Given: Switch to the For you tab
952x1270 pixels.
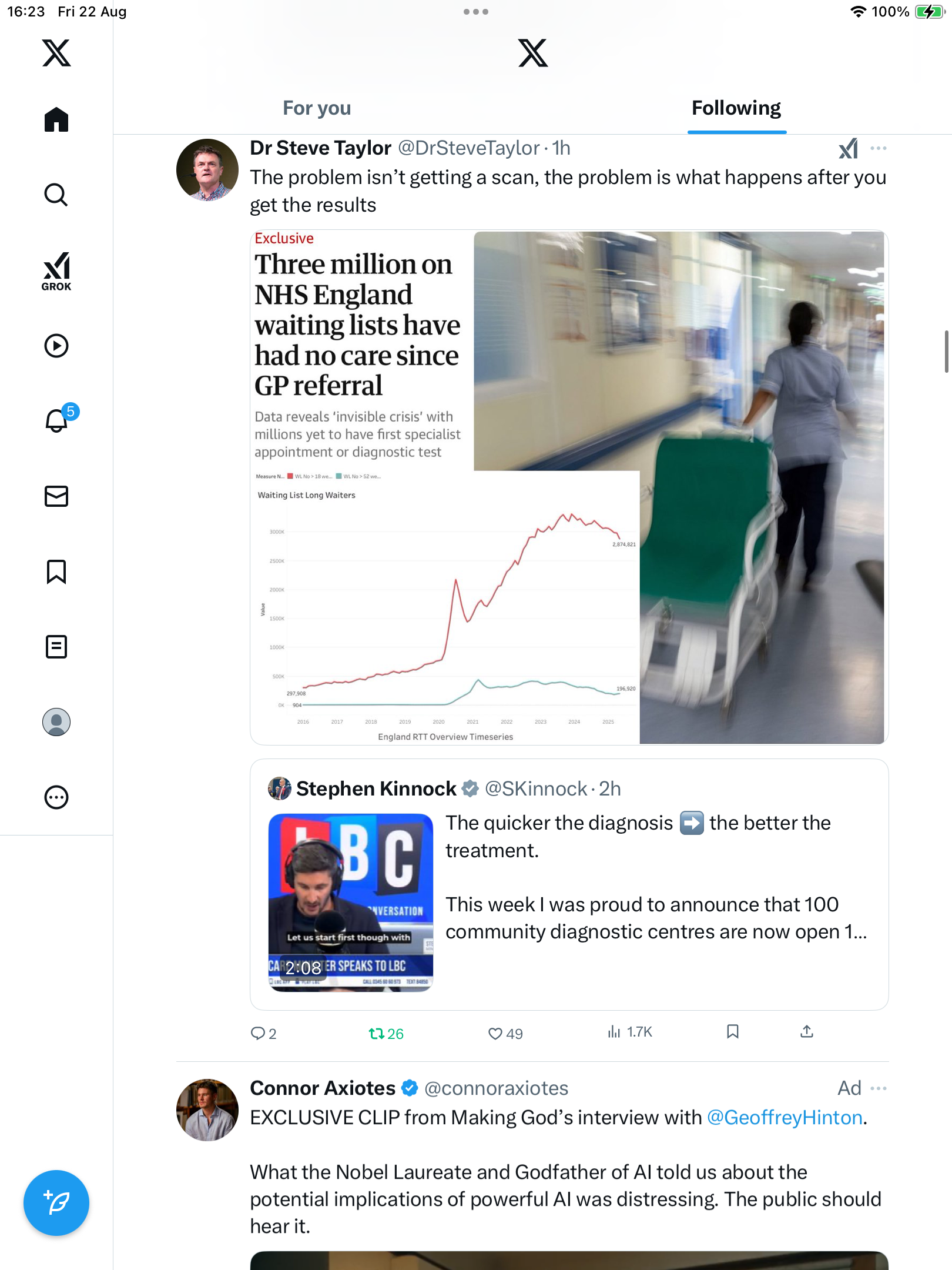Looking at the screenshot, I should coord(317,108).
